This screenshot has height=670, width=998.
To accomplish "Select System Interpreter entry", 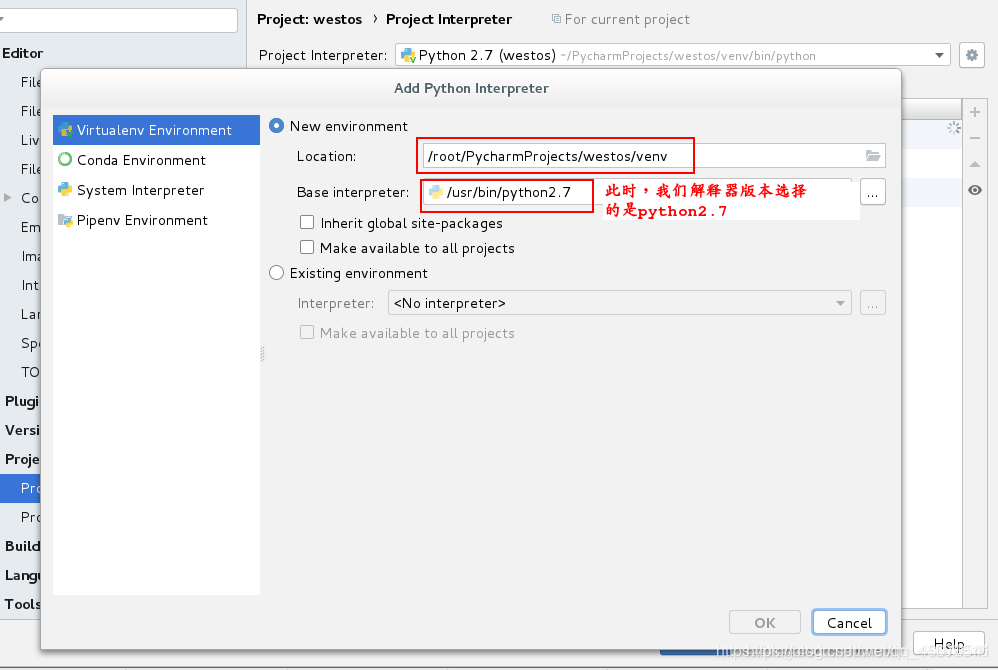I will 156,190.
